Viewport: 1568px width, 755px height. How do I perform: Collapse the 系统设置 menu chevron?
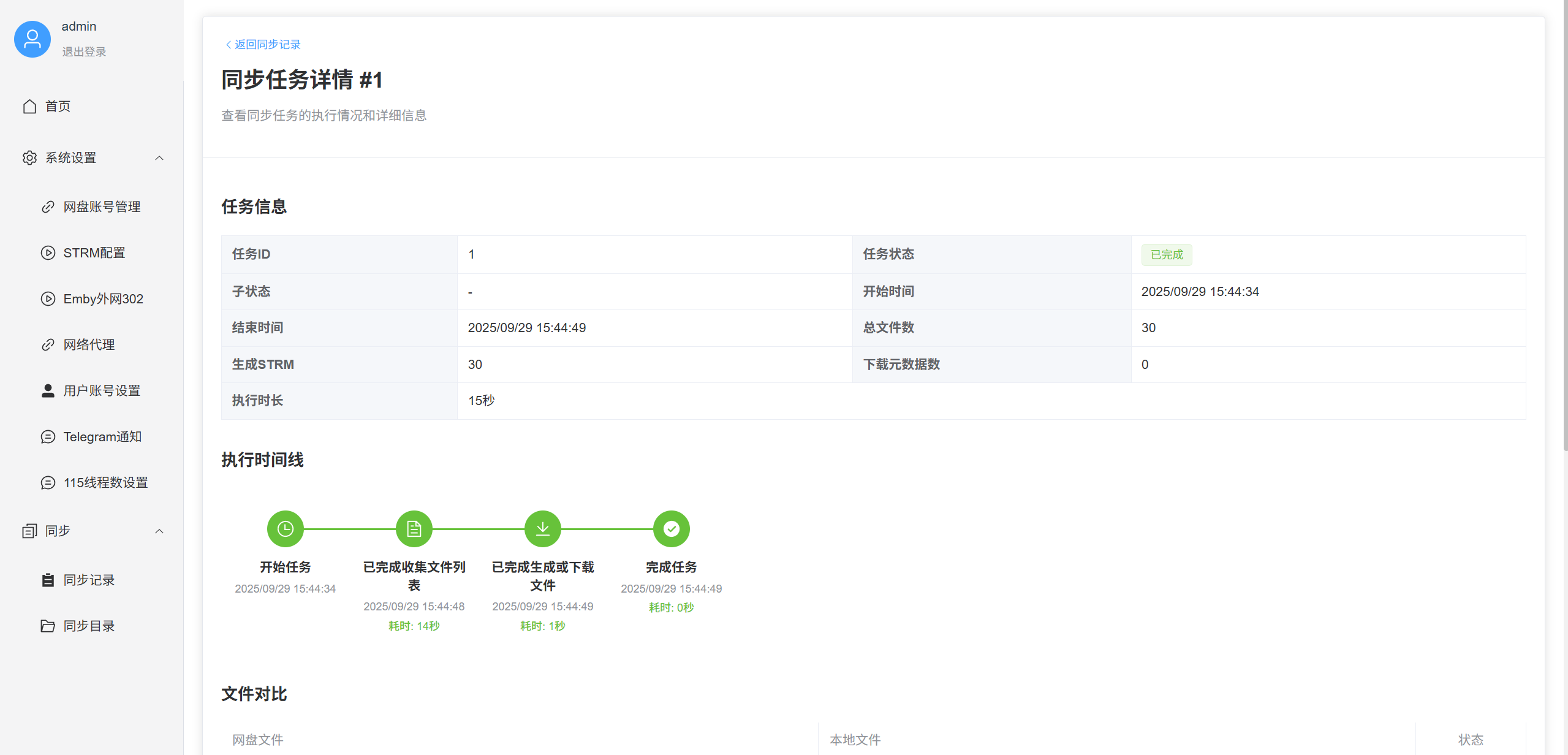click(x=159, y=158)
